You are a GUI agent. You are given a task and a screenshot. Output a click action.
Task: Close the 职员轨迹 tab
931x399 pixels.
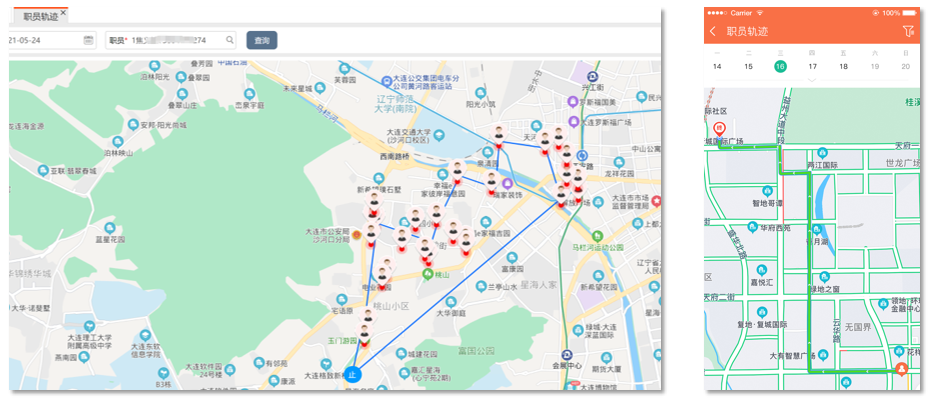point(64,12)
